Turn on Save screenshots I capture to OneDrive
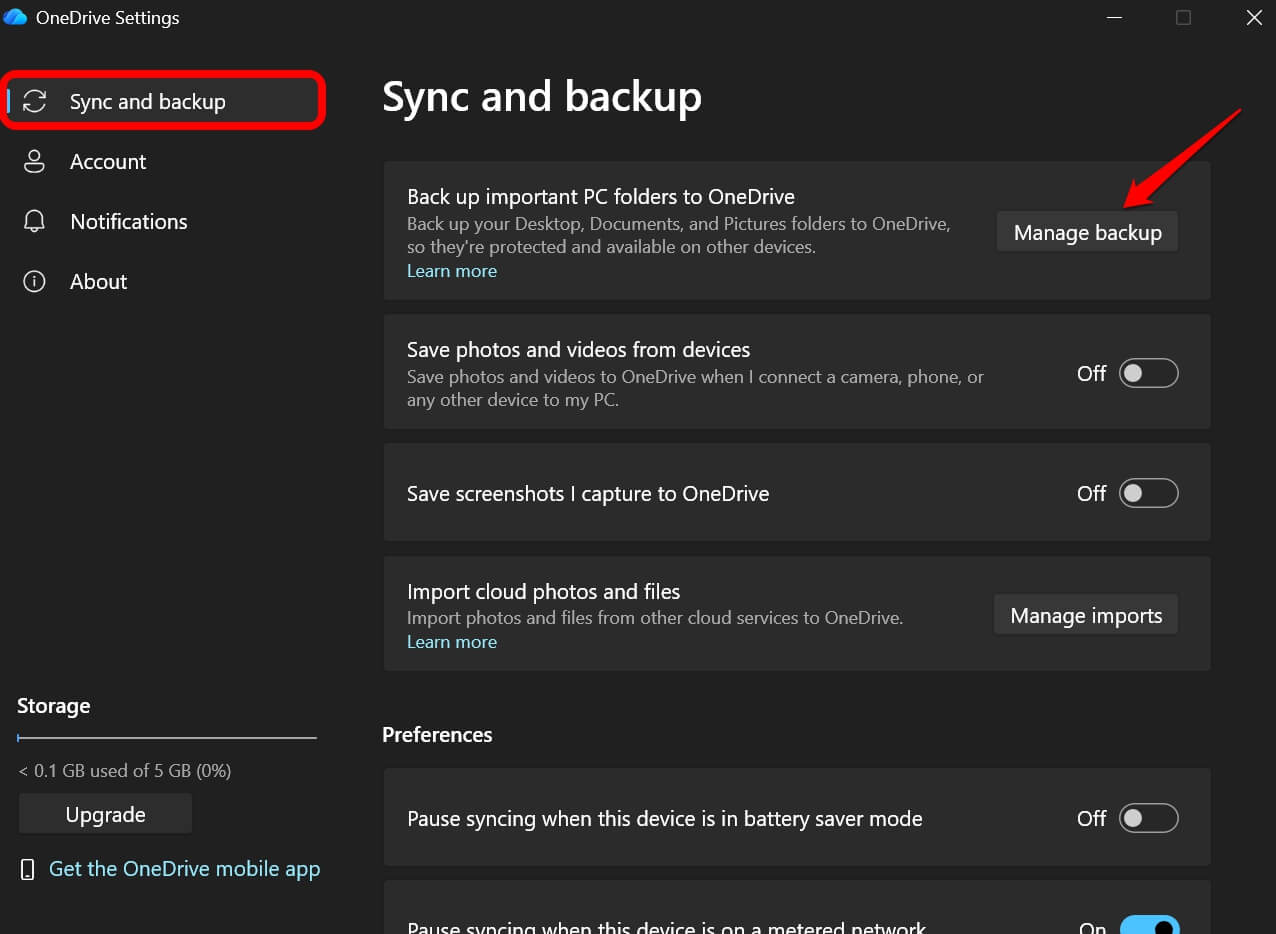This screenshot has height=934, width=1276. (1148, 493)
